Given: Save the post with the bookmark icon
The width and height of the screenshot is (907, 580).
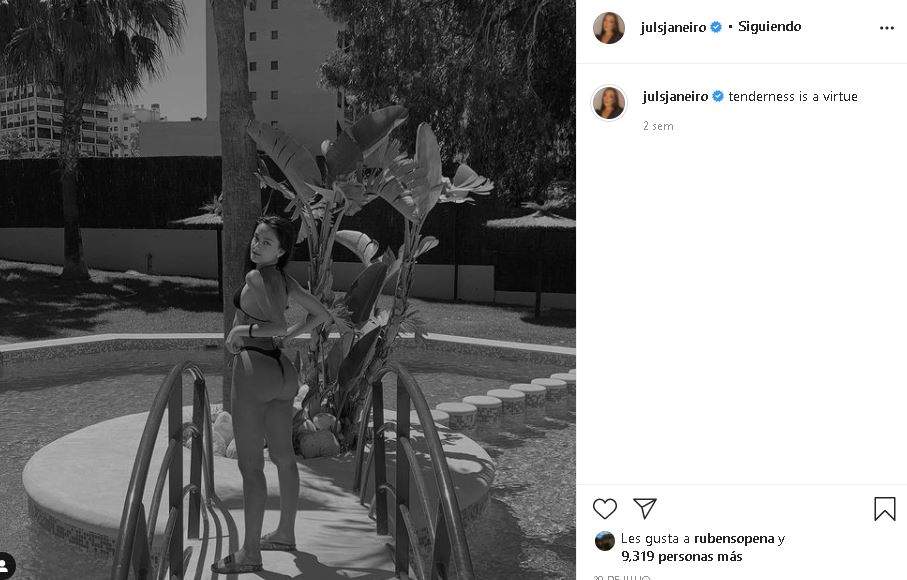Looking at the screenshot, I should point(884,509).
